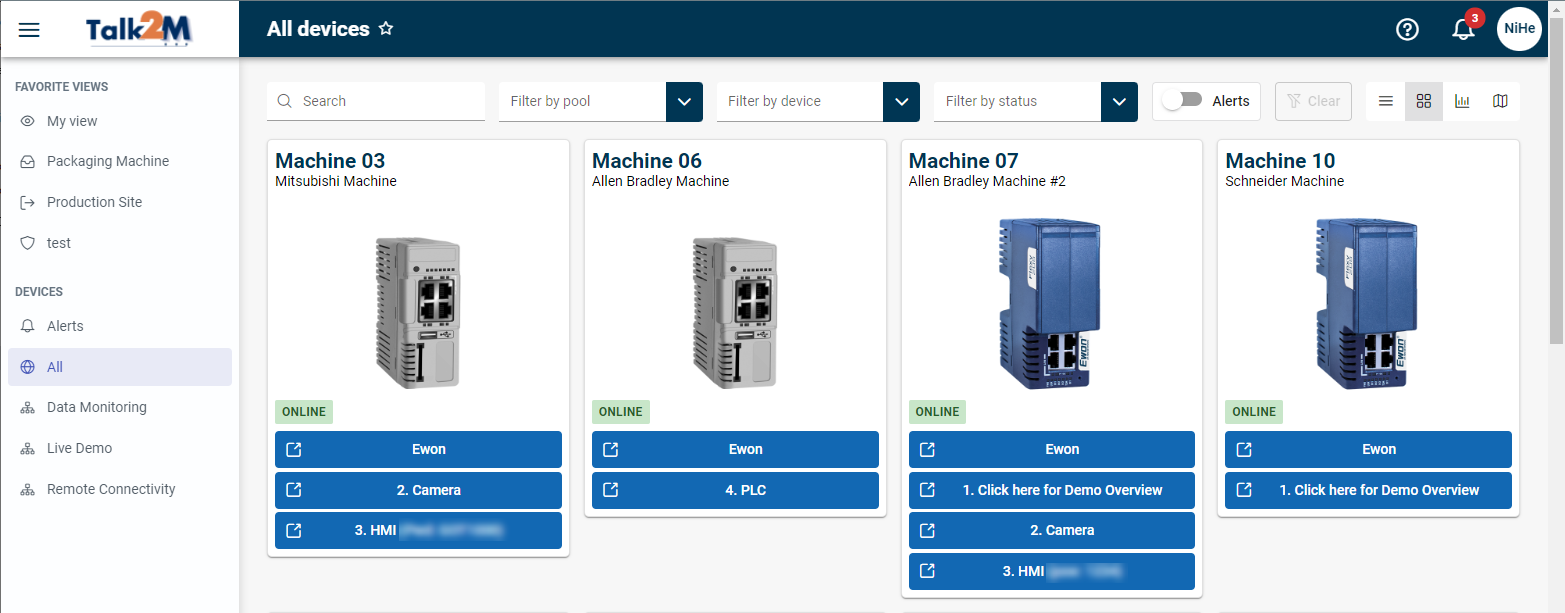Click the bell icon beside Alerts
This screenshot has height=613, width=1565.
coord(28,326)
